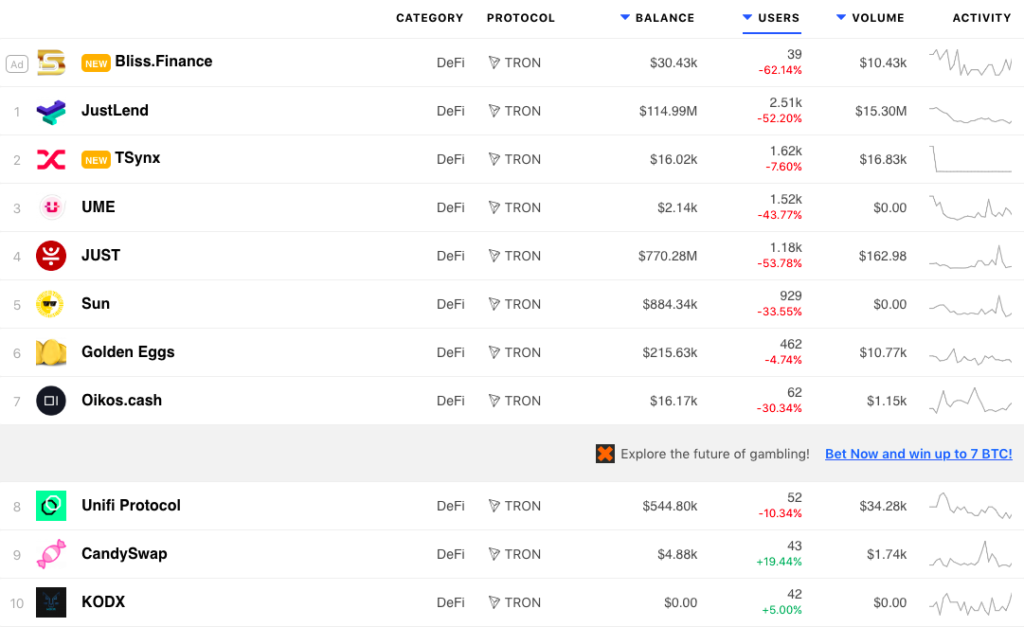
Task: Click the Golden Eggs logo icon
Action: (x=51, y=352)
